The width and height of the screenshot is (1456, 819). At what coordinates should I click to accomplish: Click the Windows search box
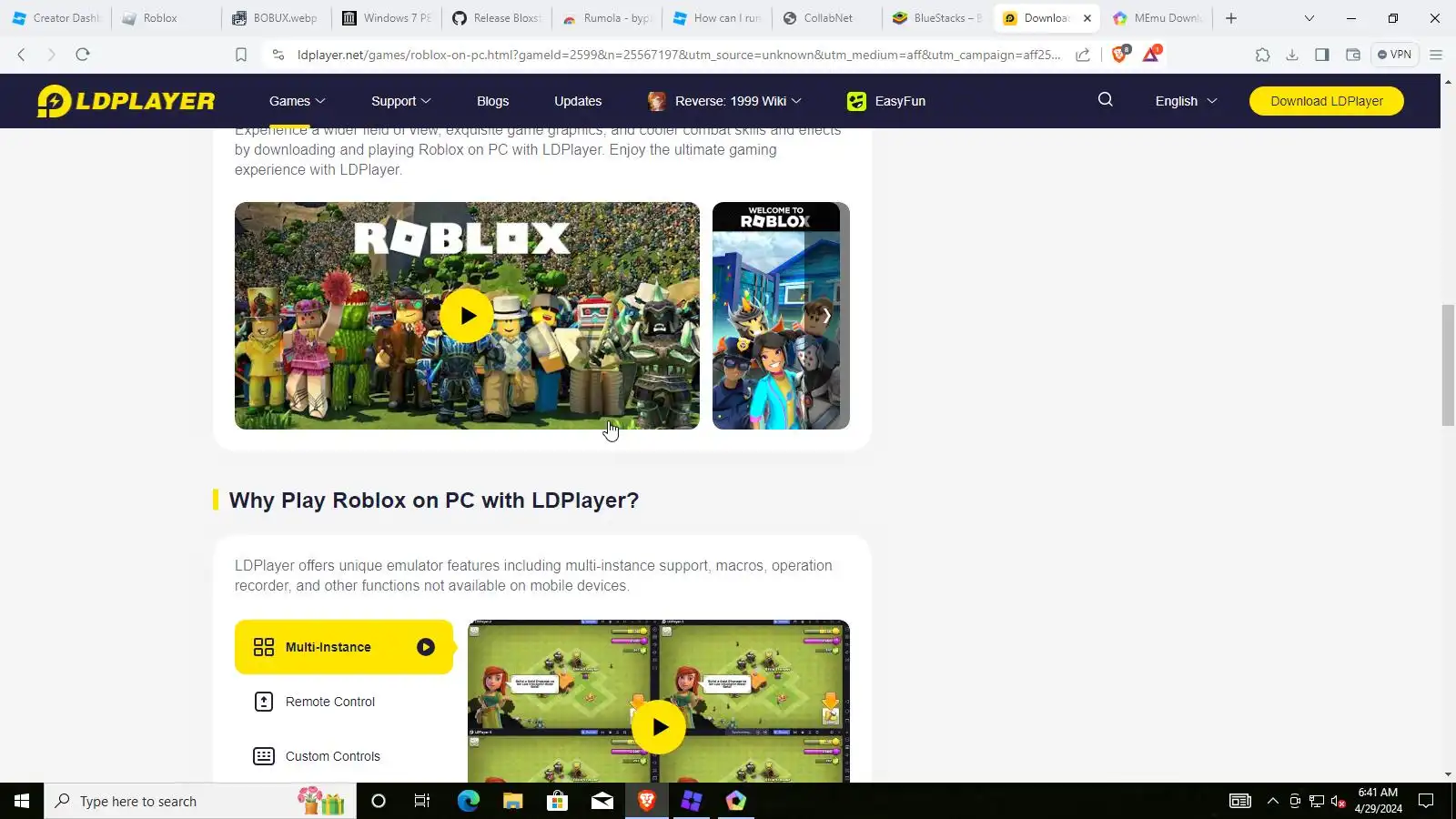tap(200, 801)
